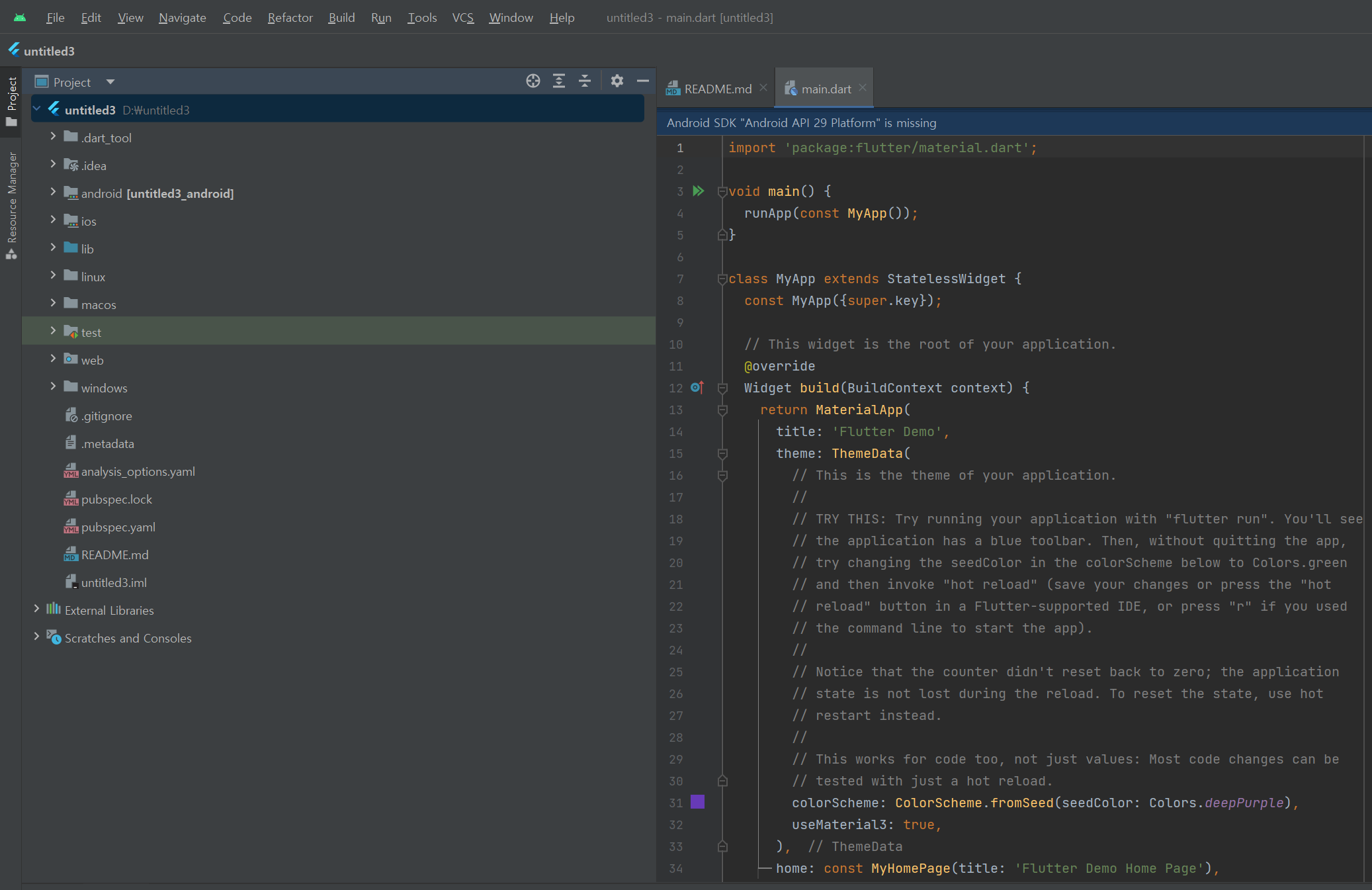Open the Refactor menu
The height and width of the screenshot is (890, 1372).
290,18
